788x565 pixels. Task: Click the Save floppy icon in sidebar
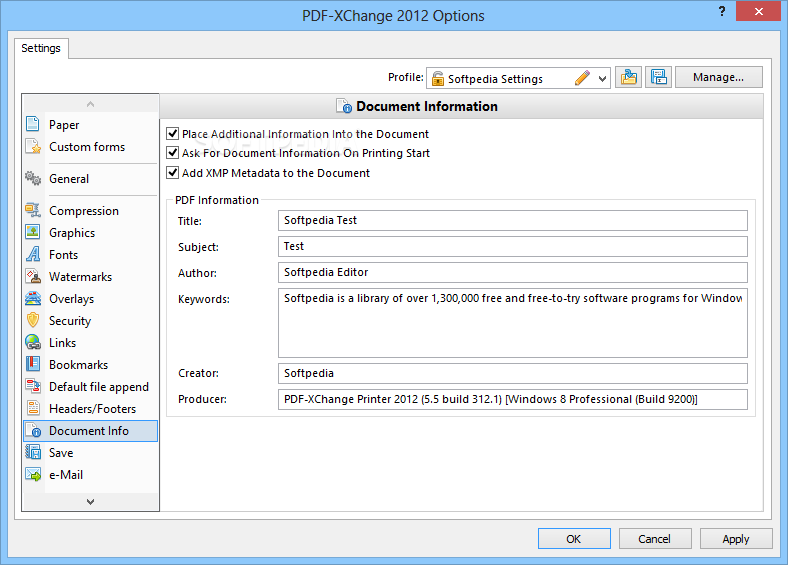click(33, 452)
